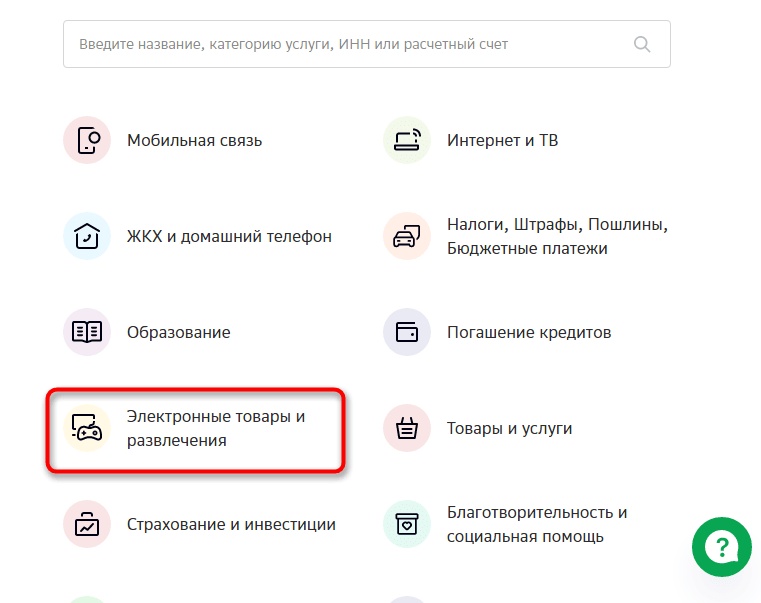Click the heart box icon for Благотворительность
This screenshot has height=603, width=761.
407,524
